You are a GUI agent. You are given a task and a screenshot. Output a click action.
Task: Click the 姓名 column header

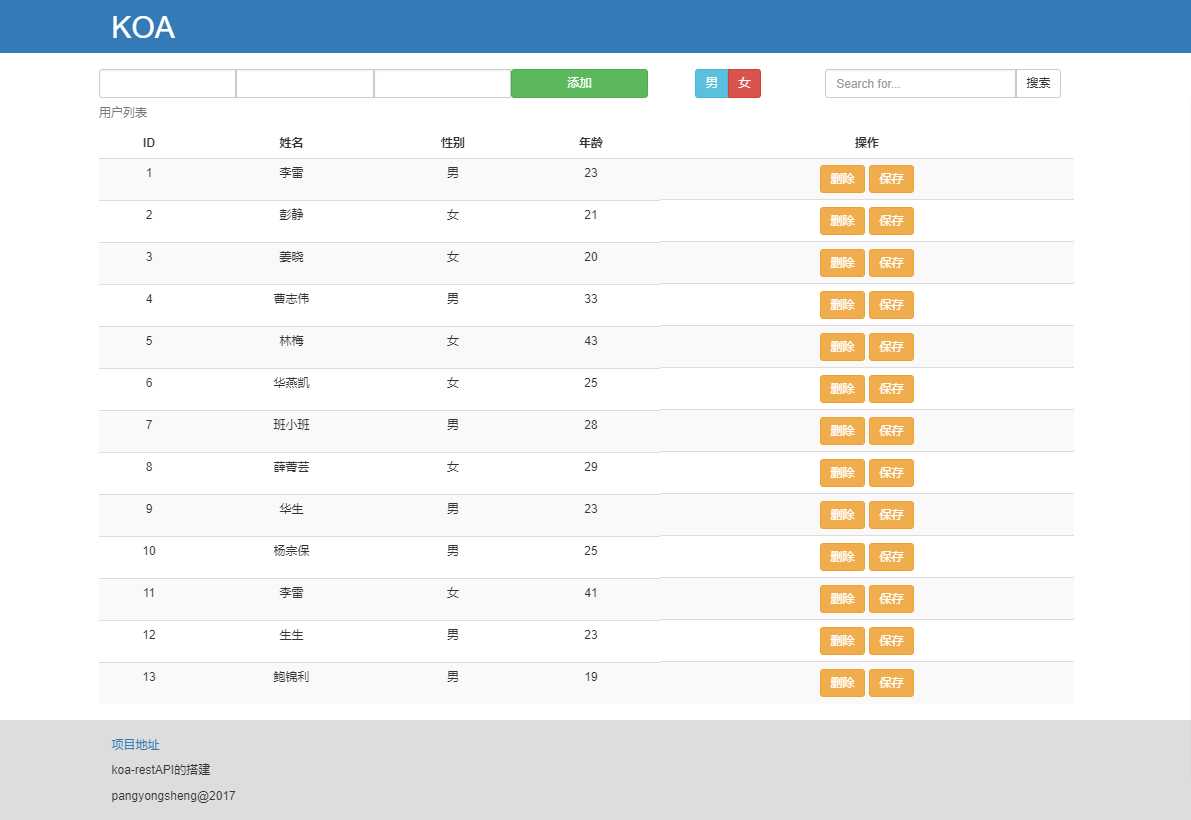(x=291, y=143)
